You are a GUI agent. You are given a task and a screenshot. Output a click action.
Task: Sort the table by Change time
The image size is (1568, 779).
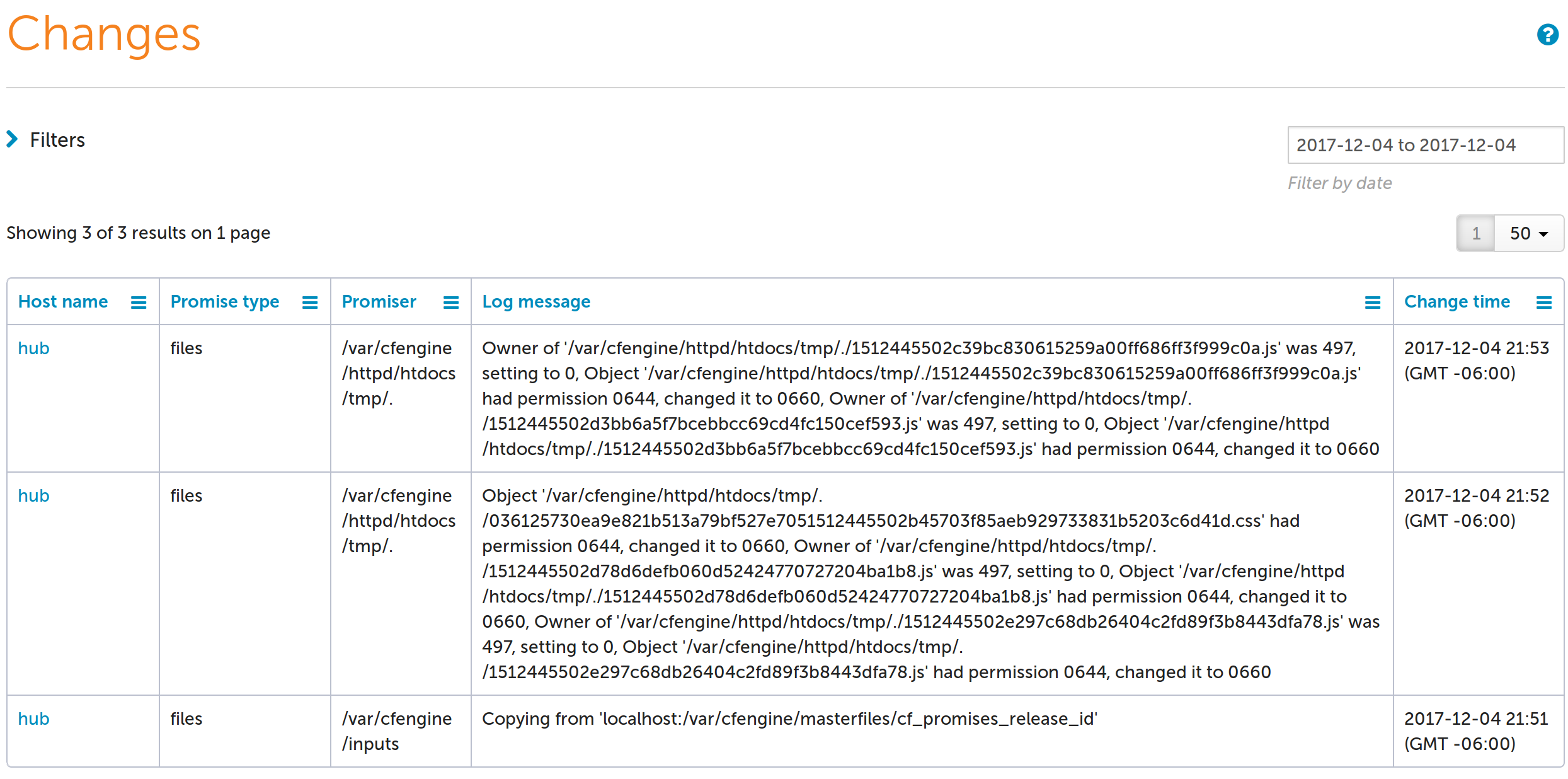tap(1456, 301)
